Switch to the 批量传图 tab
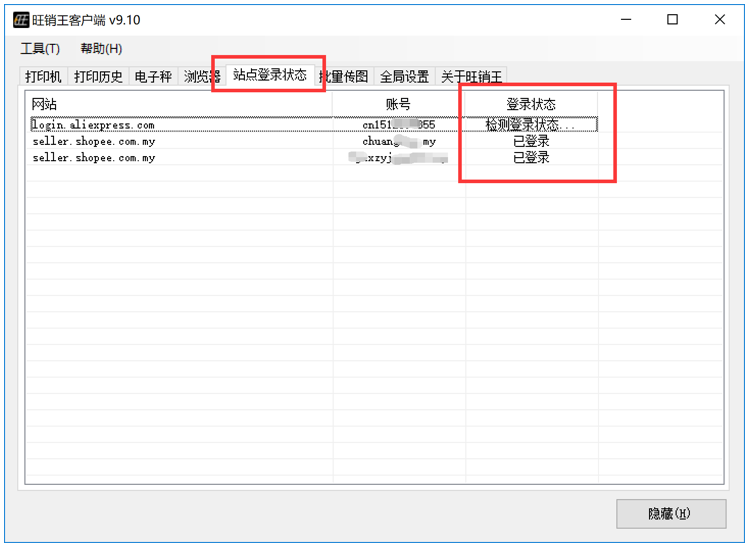The width and height of the screenshot is (745, 545). point(344,76)
